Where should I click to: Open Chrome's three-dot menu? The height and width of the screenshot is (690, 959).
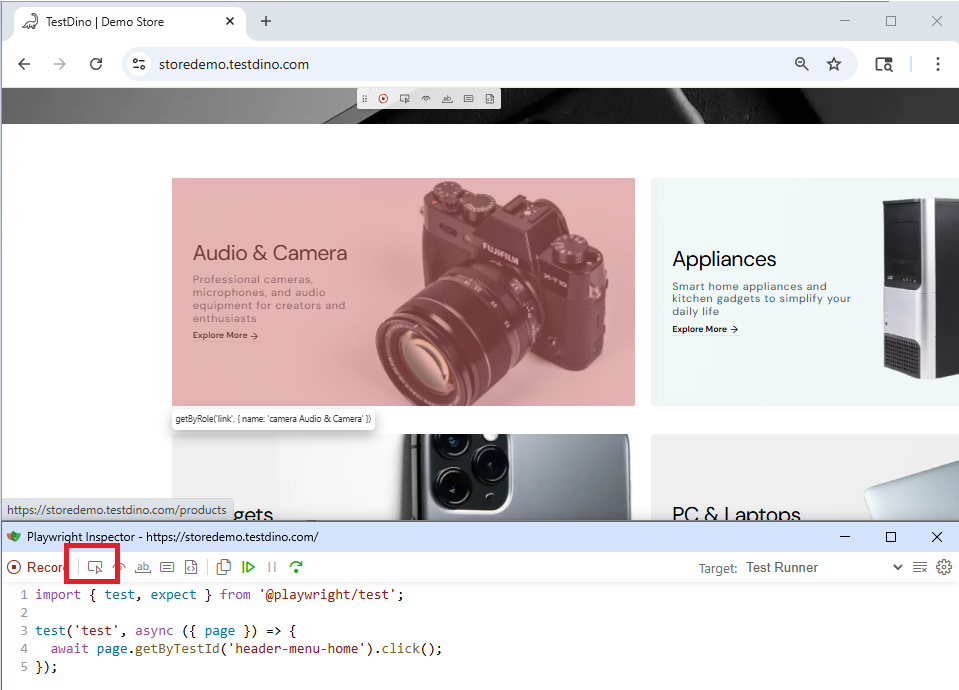pyautogui.click(x=937, y=64)
